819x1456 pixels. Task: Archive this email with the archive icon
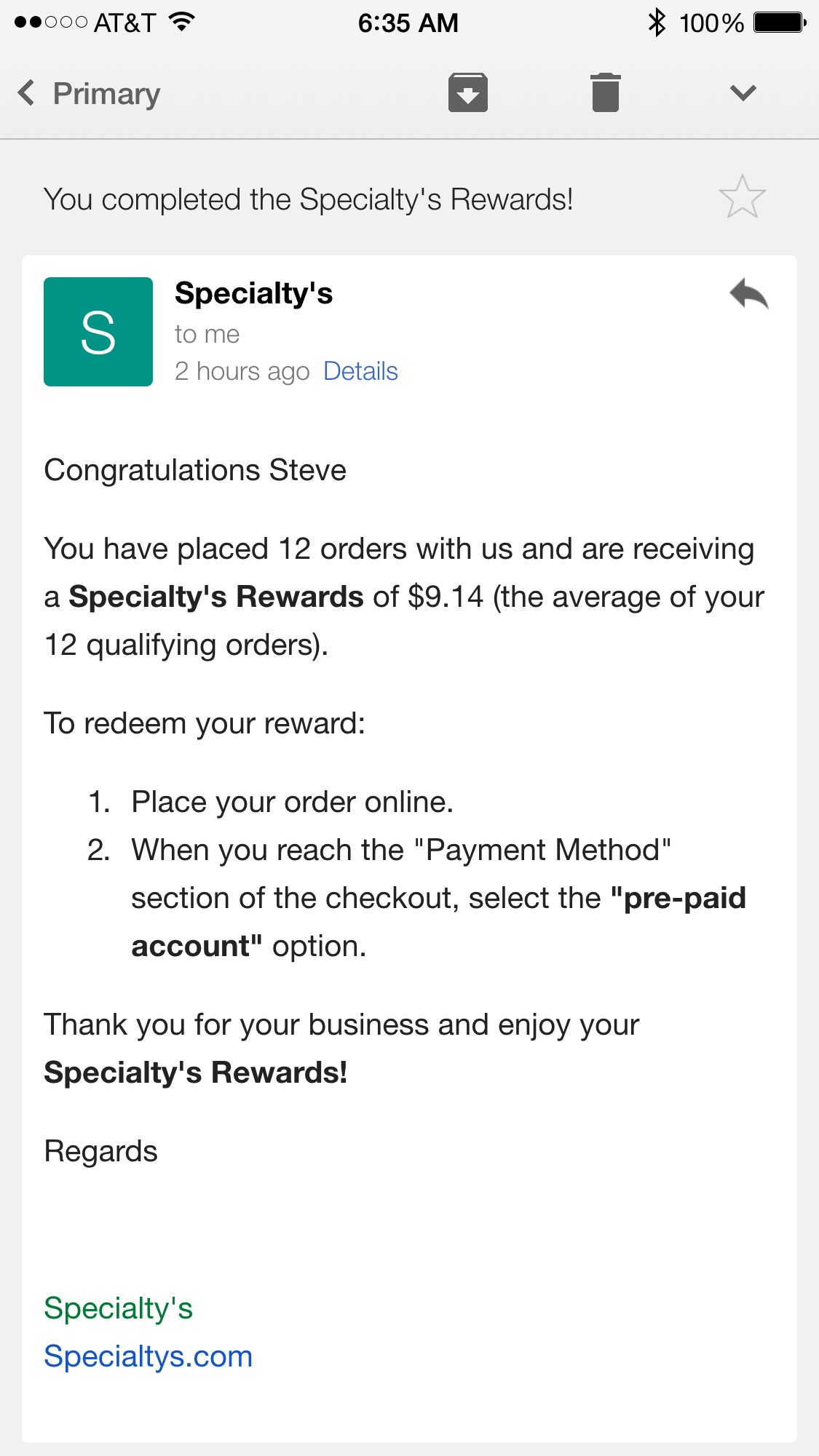click(467, 92)
